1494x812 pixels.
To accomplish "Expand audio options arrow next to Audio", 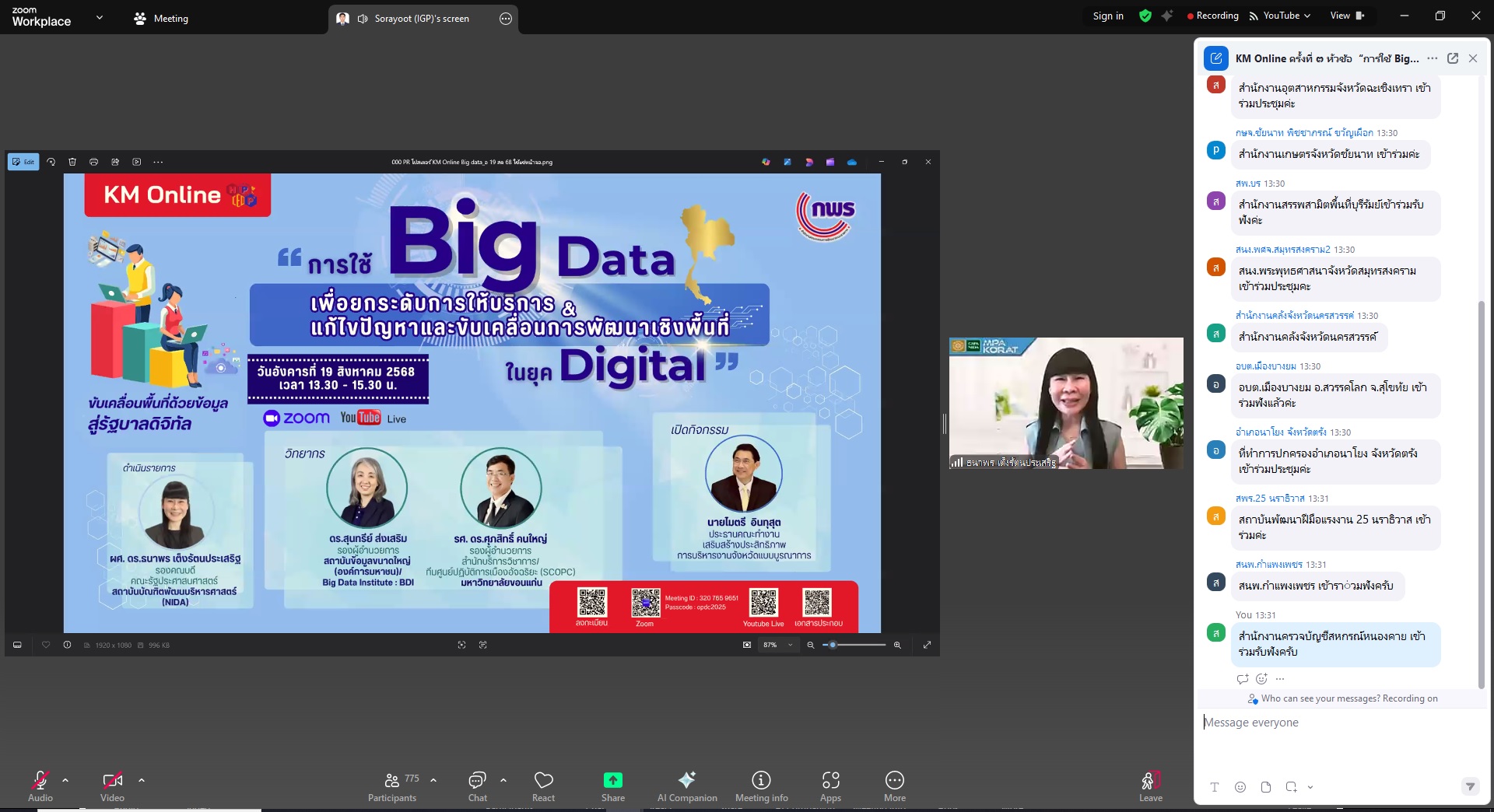I will pos(65,780).
